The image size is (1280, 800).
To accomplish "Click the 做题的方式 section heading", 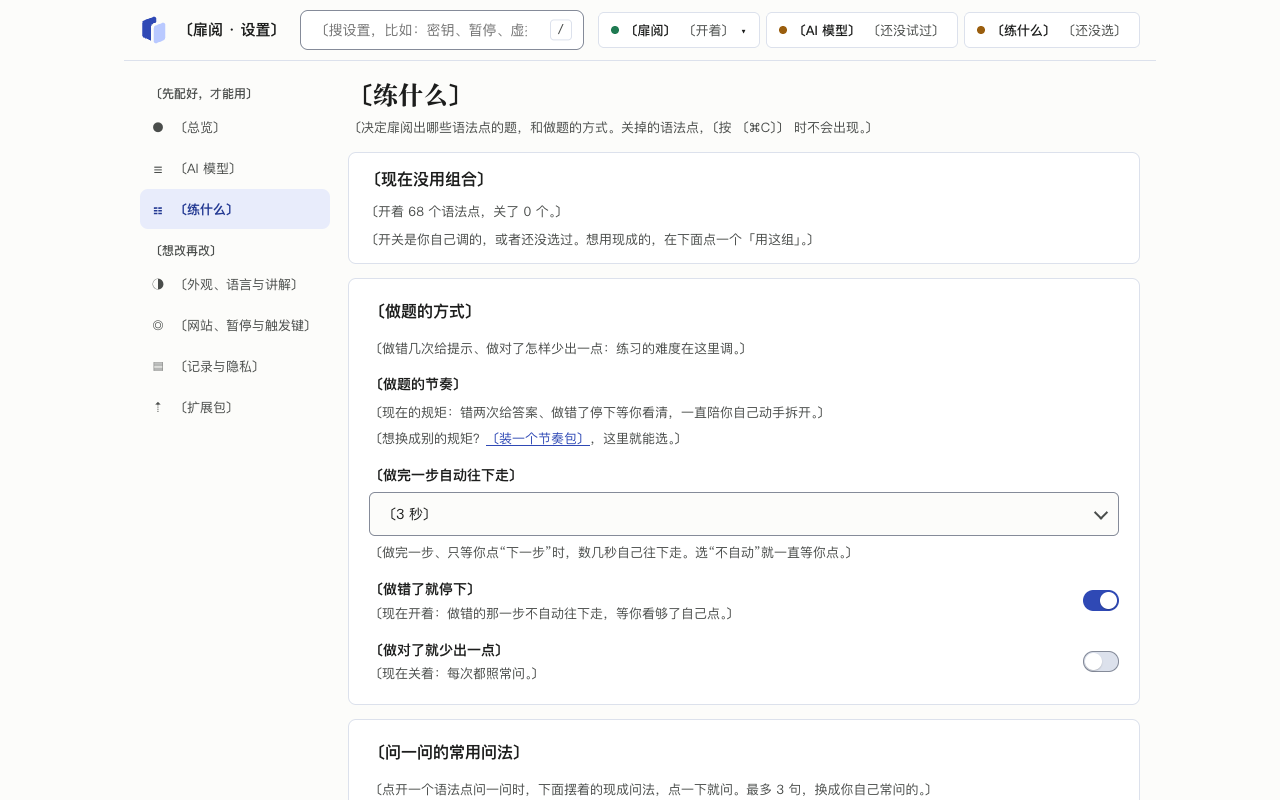I will (x=424, y=311).
